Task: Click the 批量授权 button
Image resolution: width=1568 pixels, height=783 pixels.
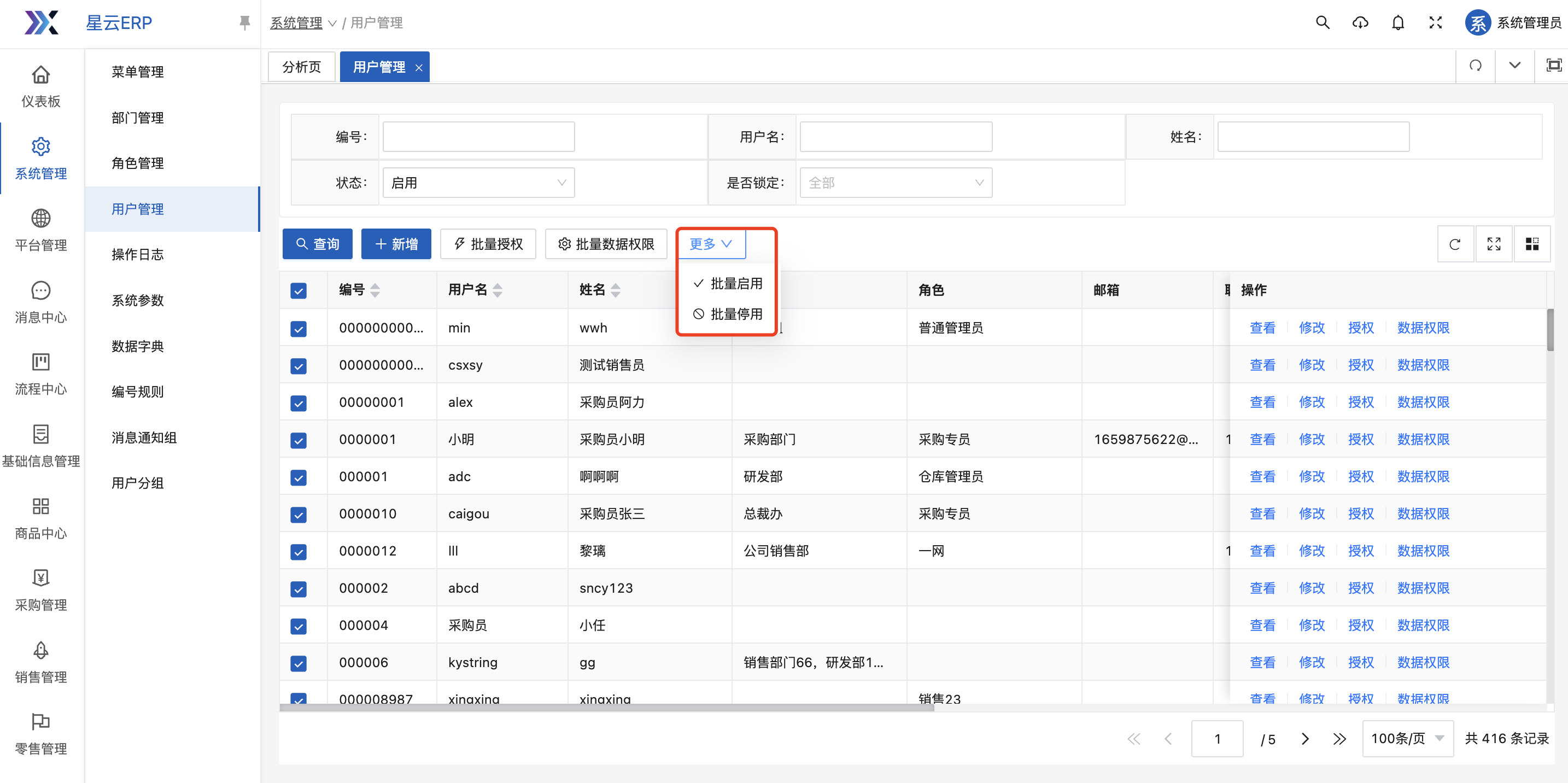Action: (488, 244)
